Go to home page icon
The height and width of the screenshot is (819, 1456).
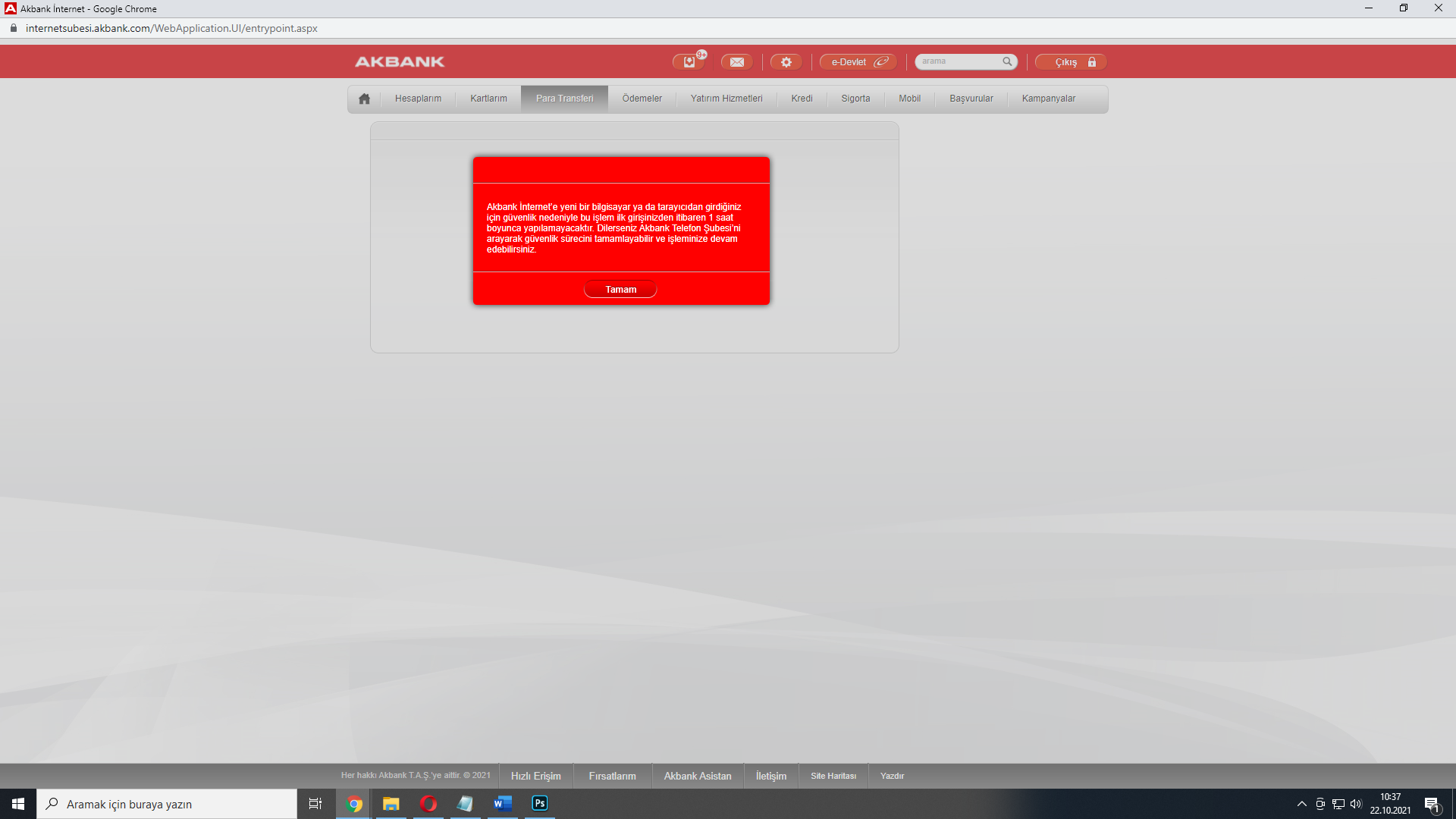coord(364,99)
